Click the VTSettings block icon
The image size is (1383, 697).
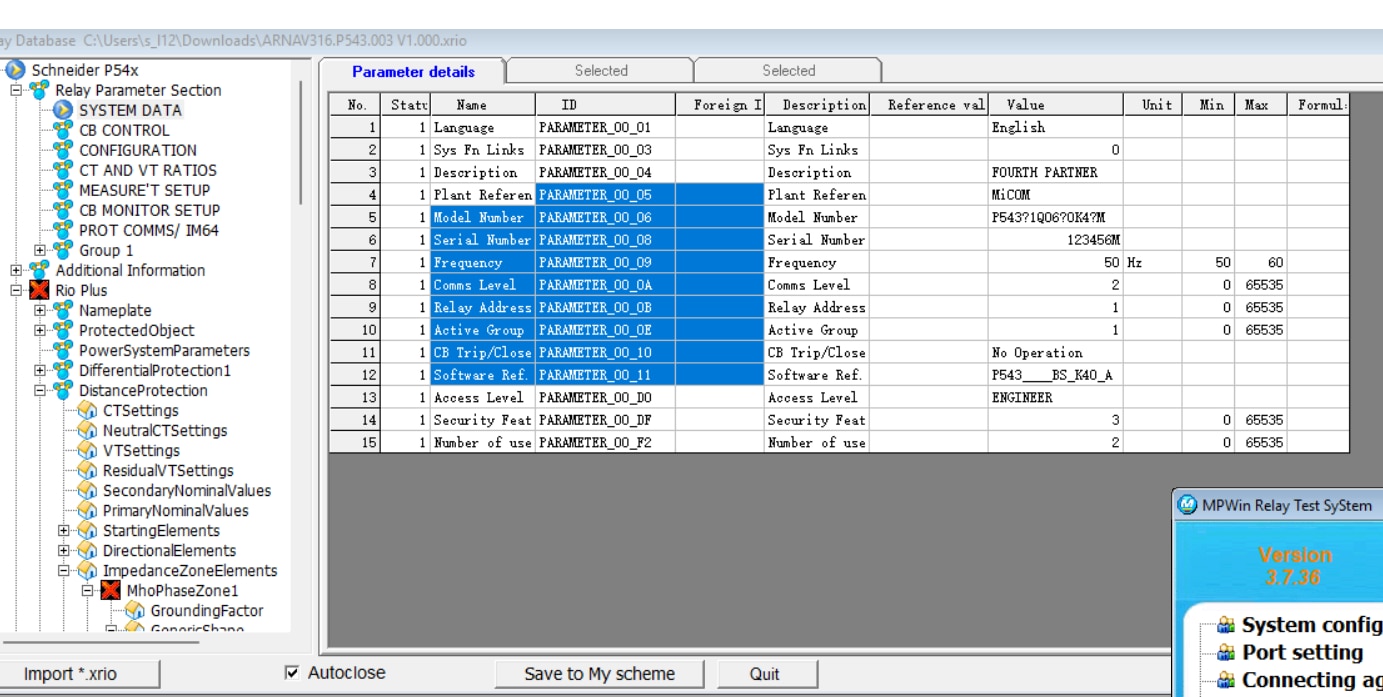(x=87, y=450)
